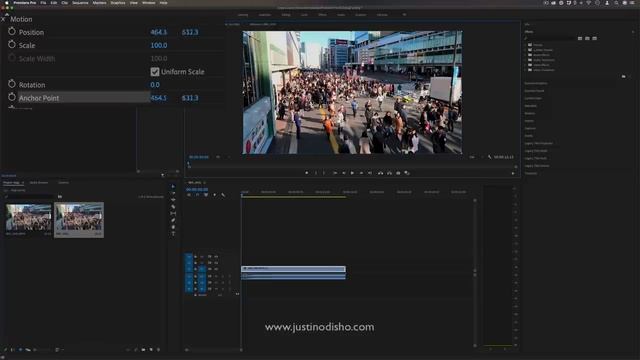Screen dimensions: 640x360
Task: Solo the A1 audio track
Action: pyautogui.click(x=222, y=276)
